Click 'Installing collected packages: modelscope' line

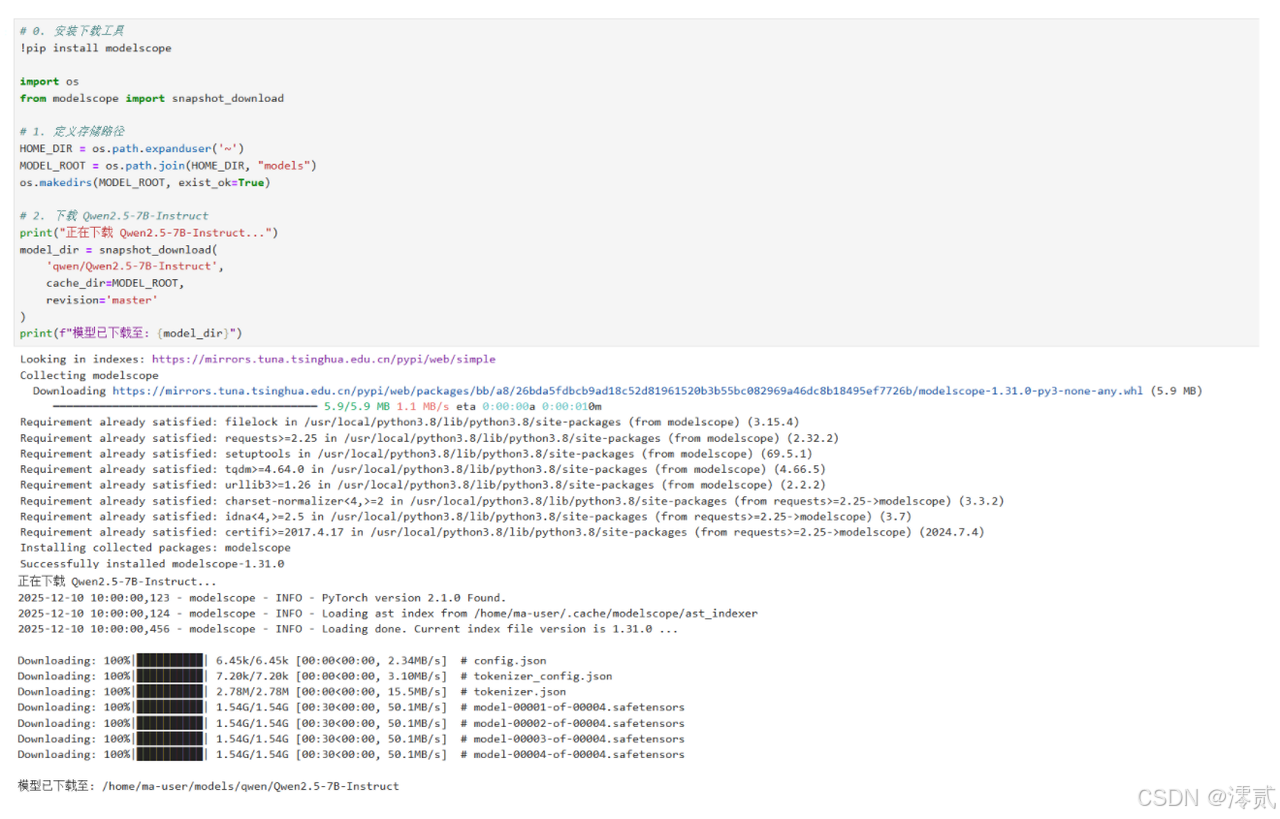coord(155,548)
